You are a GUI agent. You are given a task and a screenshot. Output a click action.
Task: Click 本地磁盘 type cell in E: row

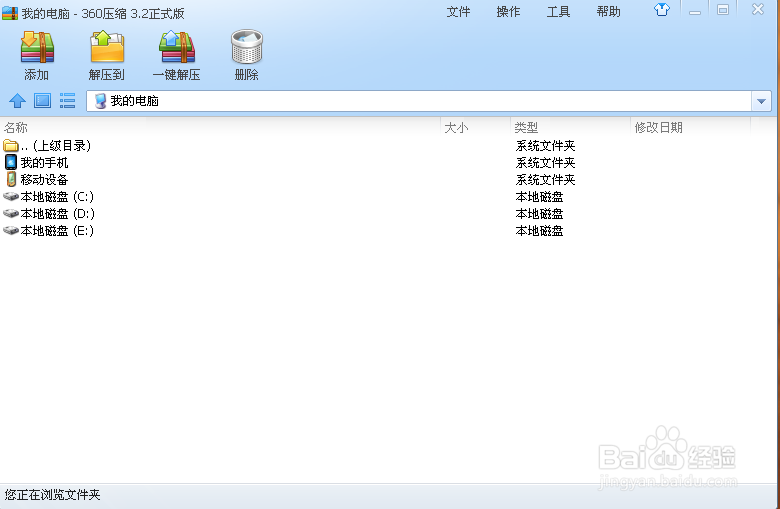tap(539, 231)
